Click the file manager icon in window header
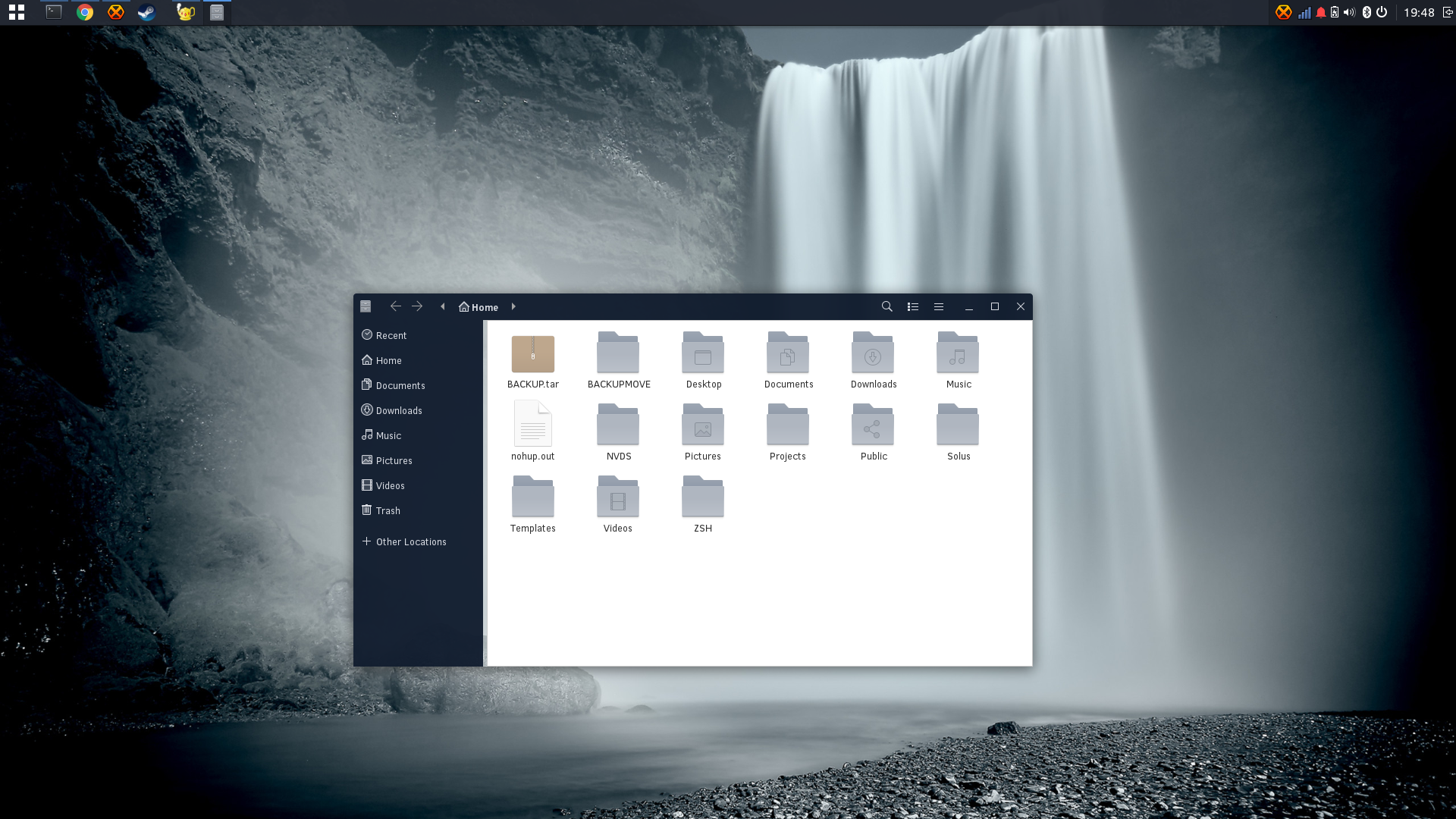This screenshot has height=819, width=1456. pyautogui.click(x=366, y=307)
